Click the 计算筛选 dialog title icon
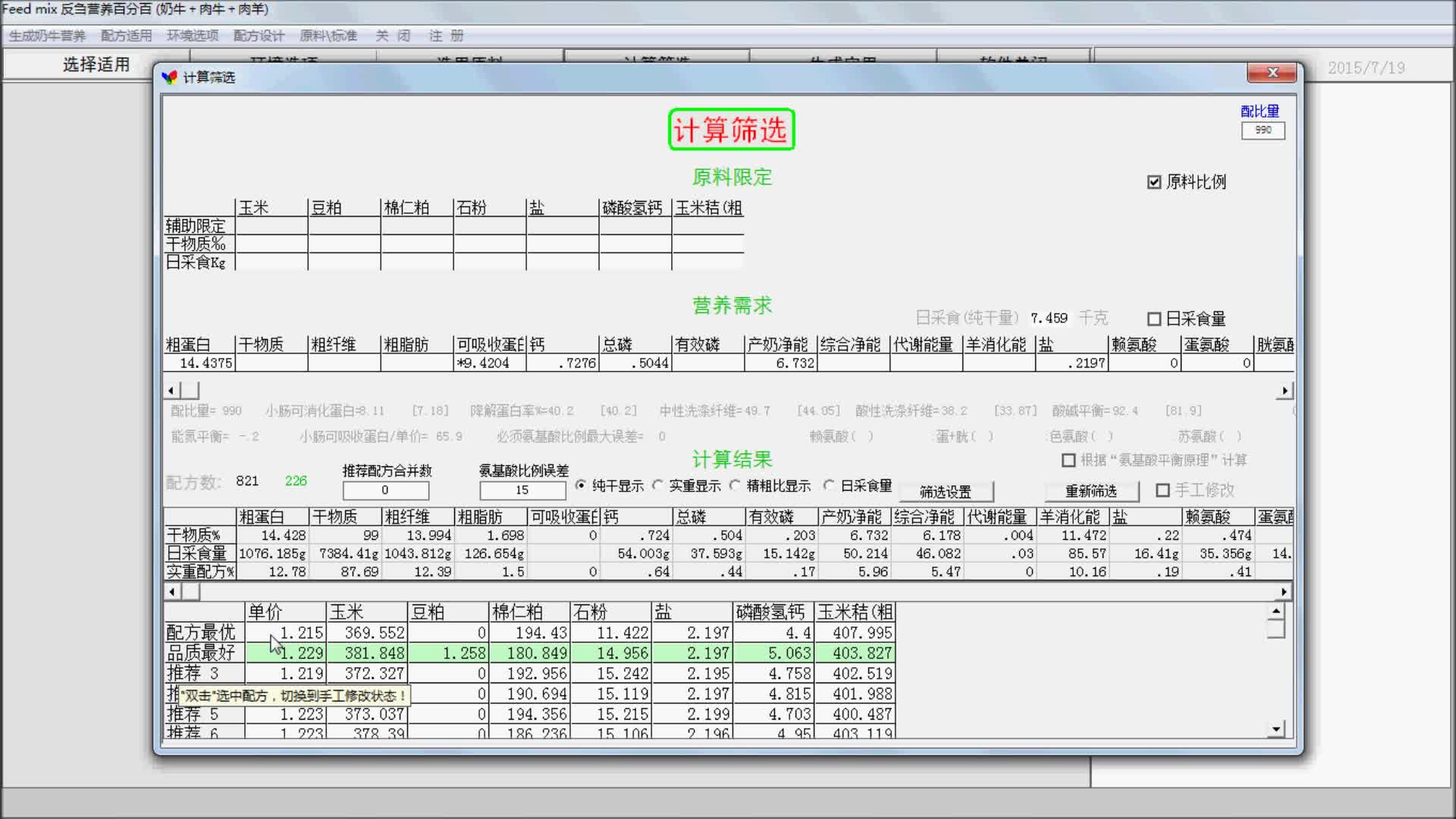The width and height of the screenshot is (1456, 819). point(170,77)
